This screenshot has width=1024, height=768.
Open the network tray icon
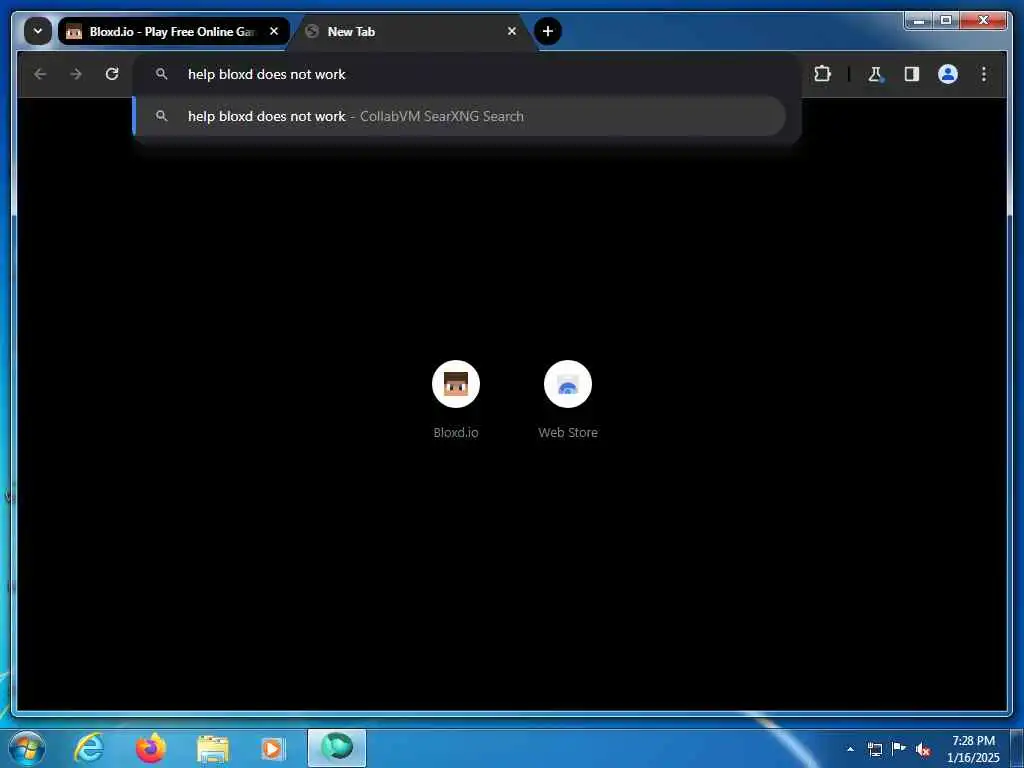874,749
